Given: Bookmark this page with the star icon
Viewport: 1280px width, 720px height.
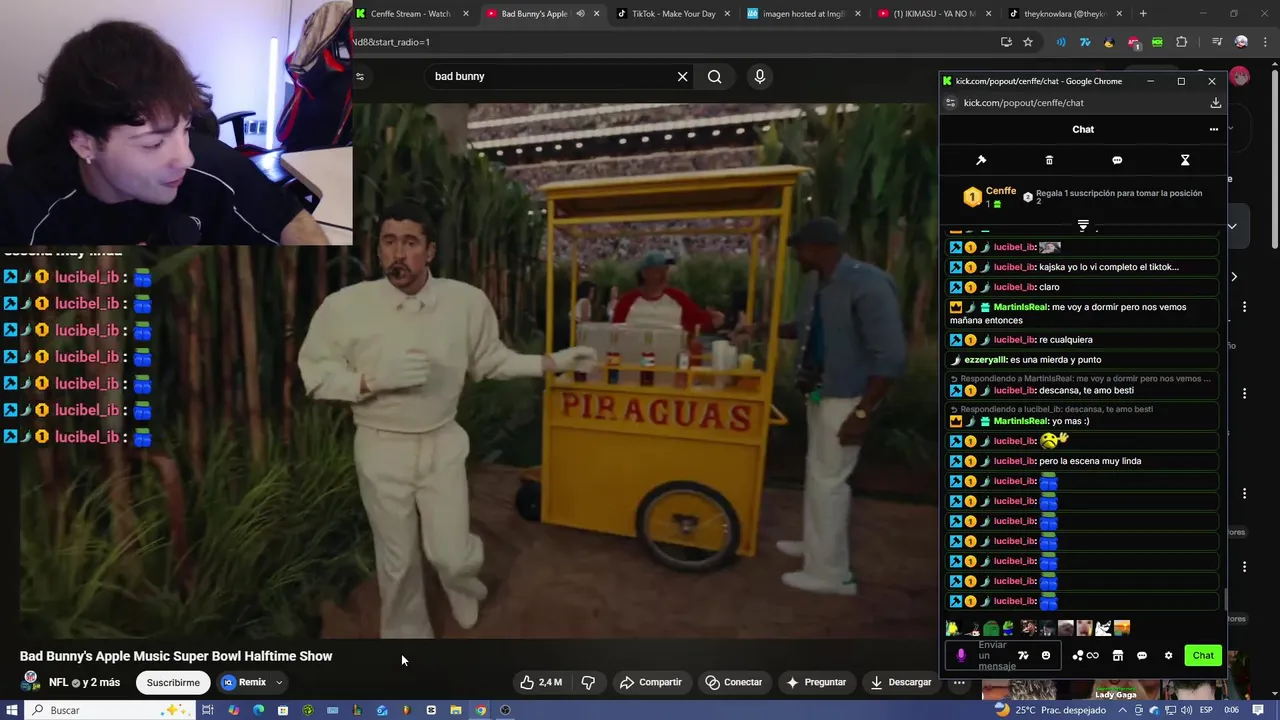Looking at the screenshot, I should coord(1028,42).
